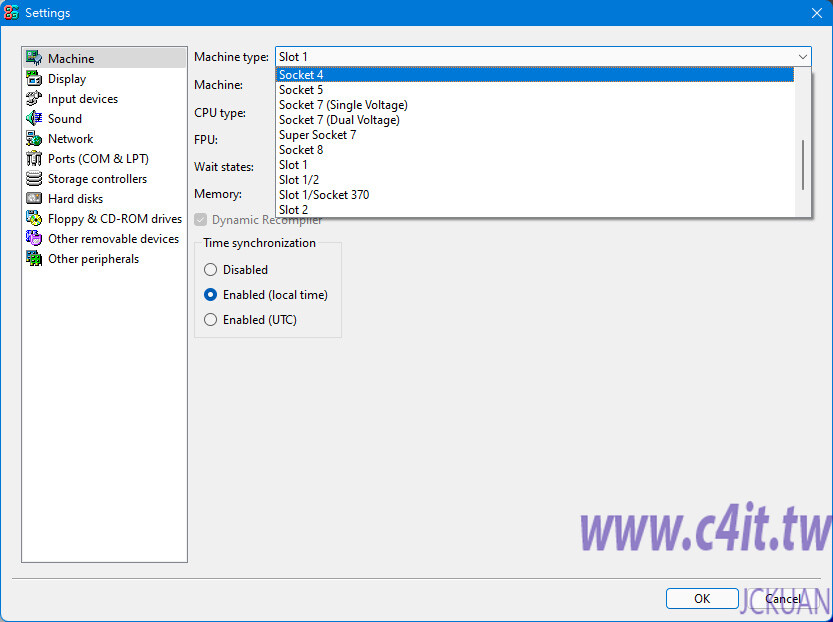Choose Slot 1/2 from the list
Screen dimensions: 833x622
534,180
